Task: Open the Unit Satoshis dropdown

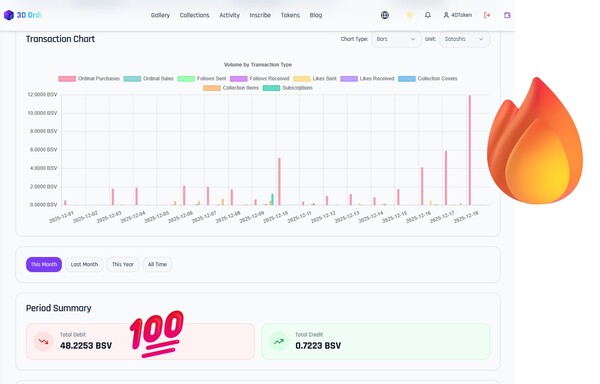Action: 465,39
